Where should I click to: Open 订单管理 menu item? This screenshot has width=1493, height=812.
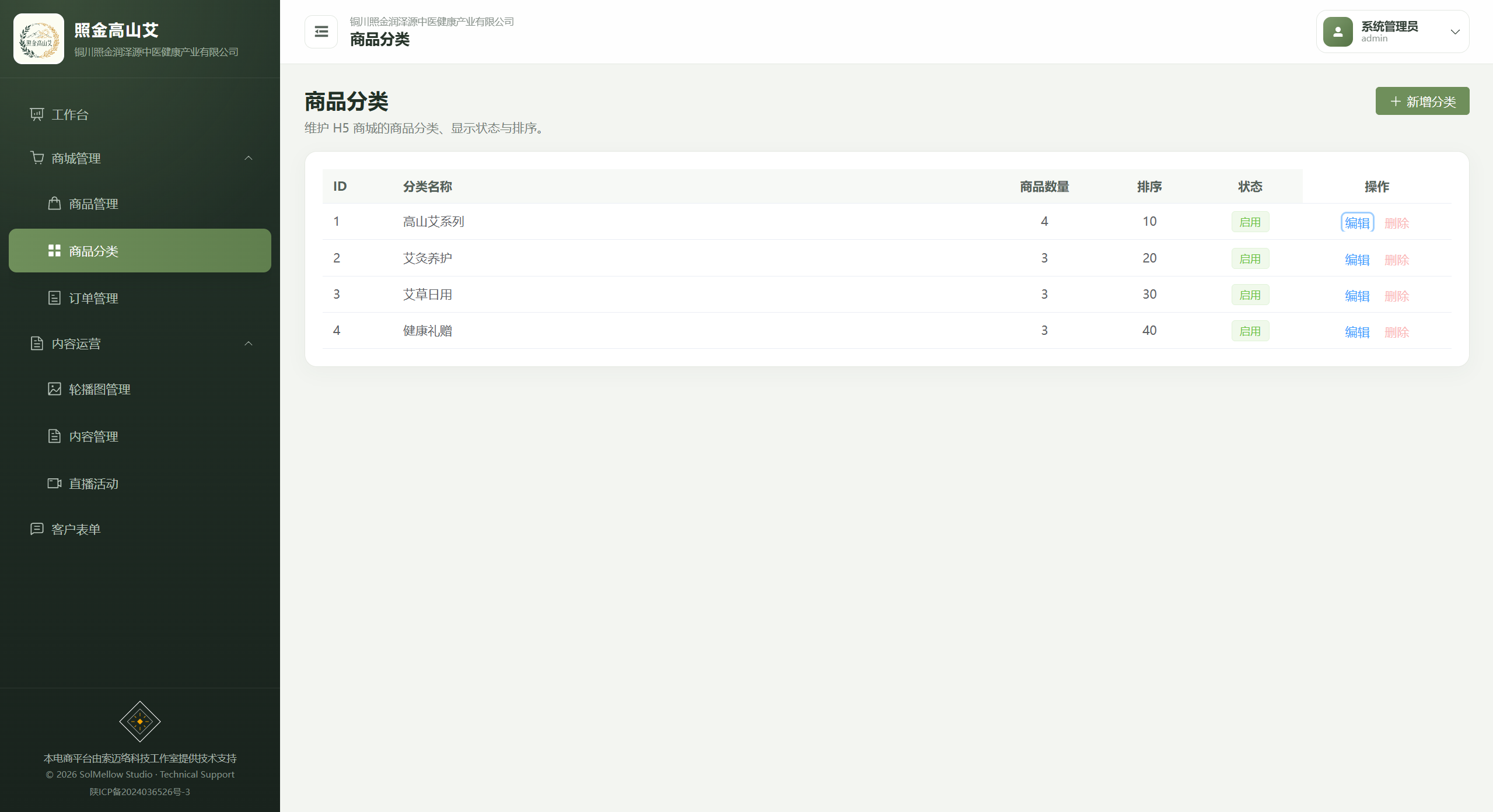(140, 298)
